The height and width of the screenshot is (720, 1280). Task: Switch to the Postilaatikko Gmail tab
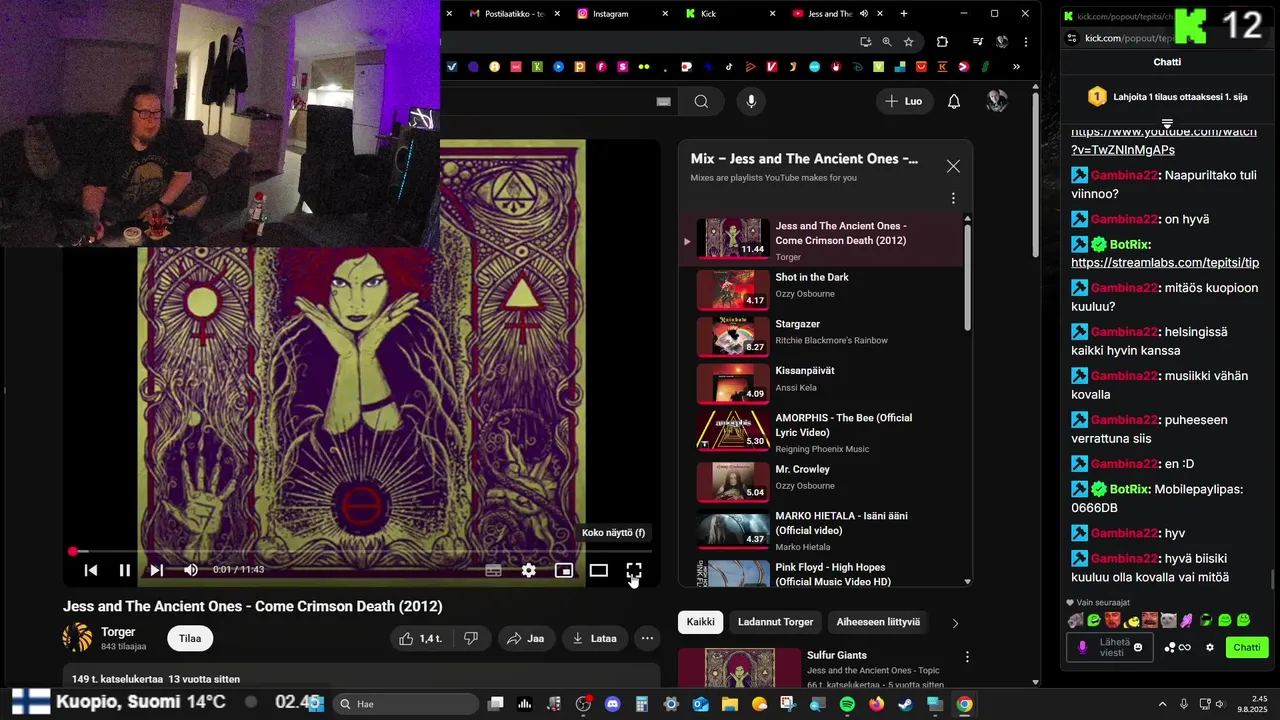point(513,13)
